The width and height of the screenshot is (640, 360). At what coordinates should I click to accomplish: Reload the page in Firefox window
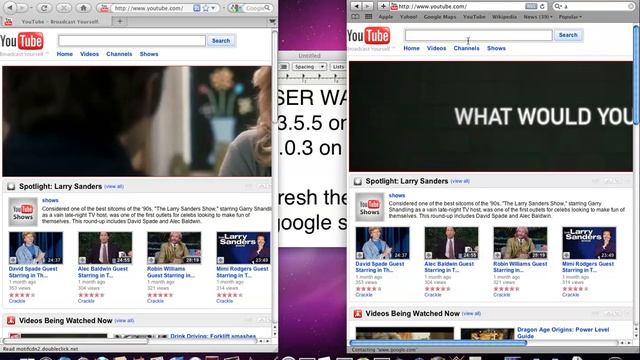(x=44, y=8)
